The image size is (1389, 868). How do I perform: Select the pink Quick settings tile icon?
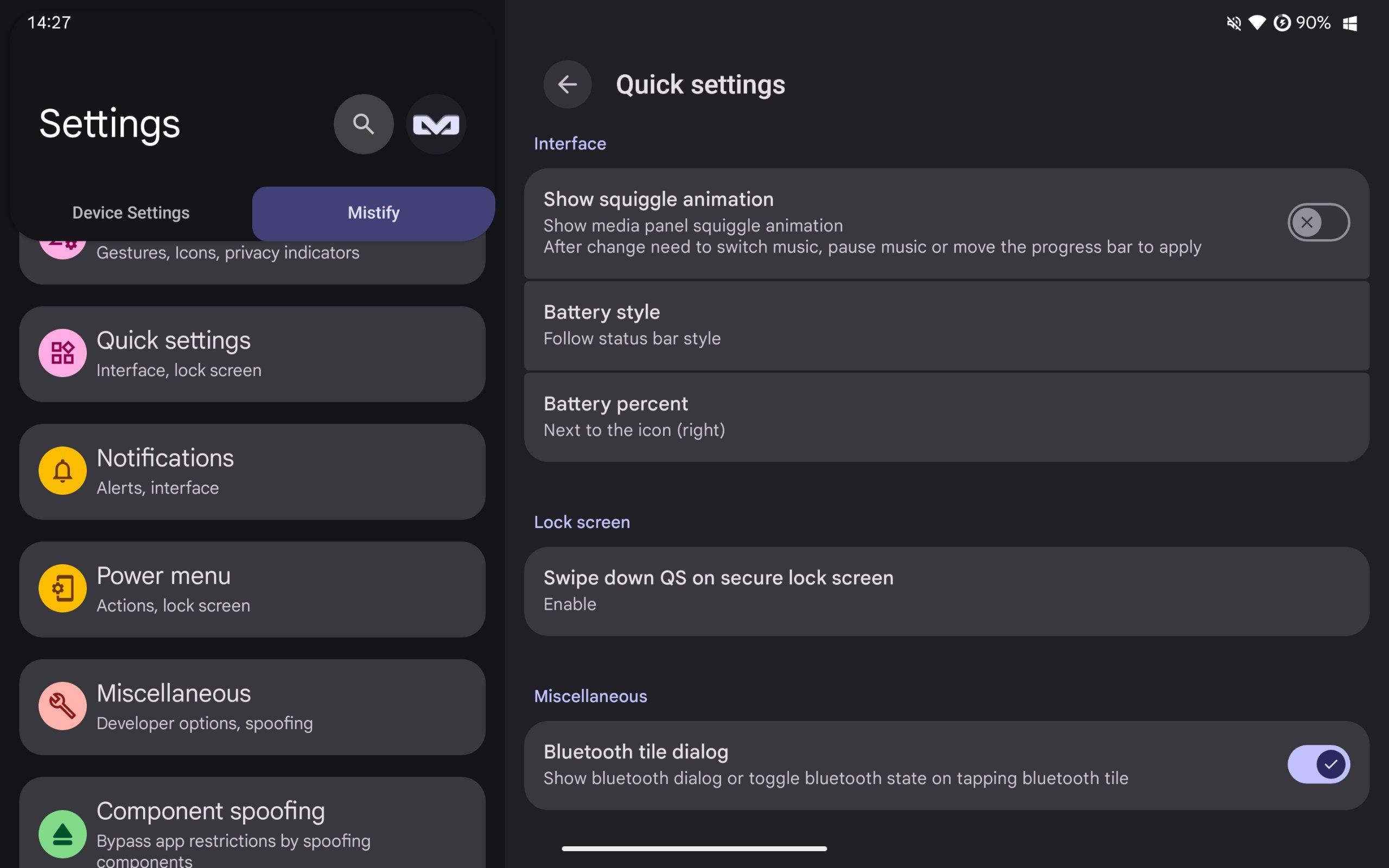[x=62, y=353]
